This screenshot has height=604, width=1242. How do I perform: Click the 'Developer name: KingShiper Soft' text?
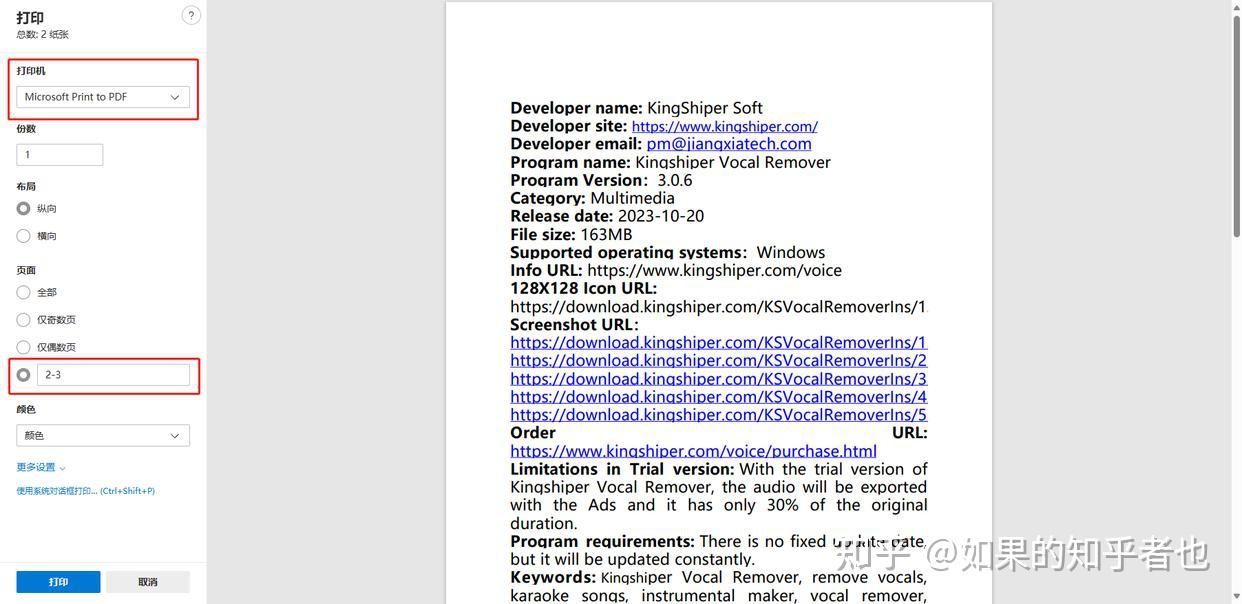pyautogui.click(x=636, y=108)
